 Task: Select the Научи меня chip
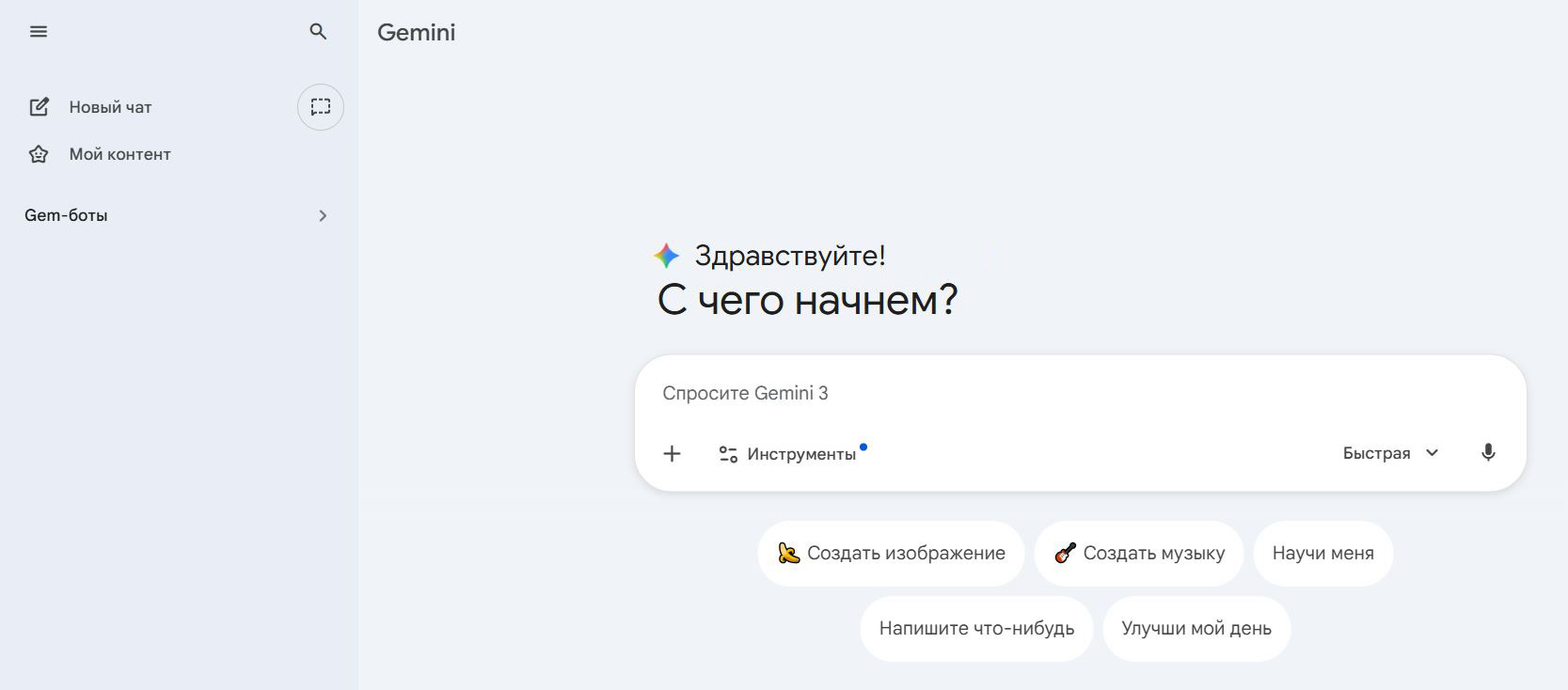(1323, 553)
